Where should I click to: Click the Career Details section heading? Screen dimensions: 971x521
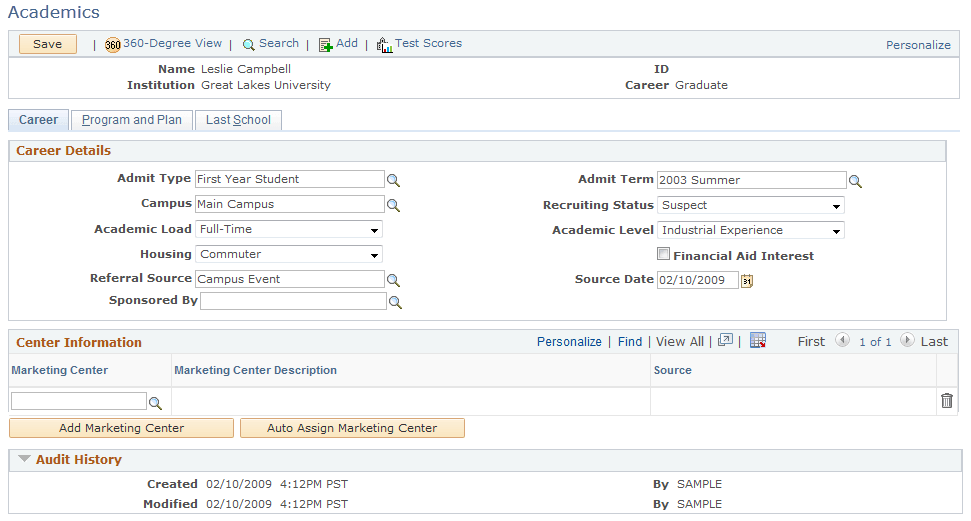pyautogui.click(x=63, y=151)
